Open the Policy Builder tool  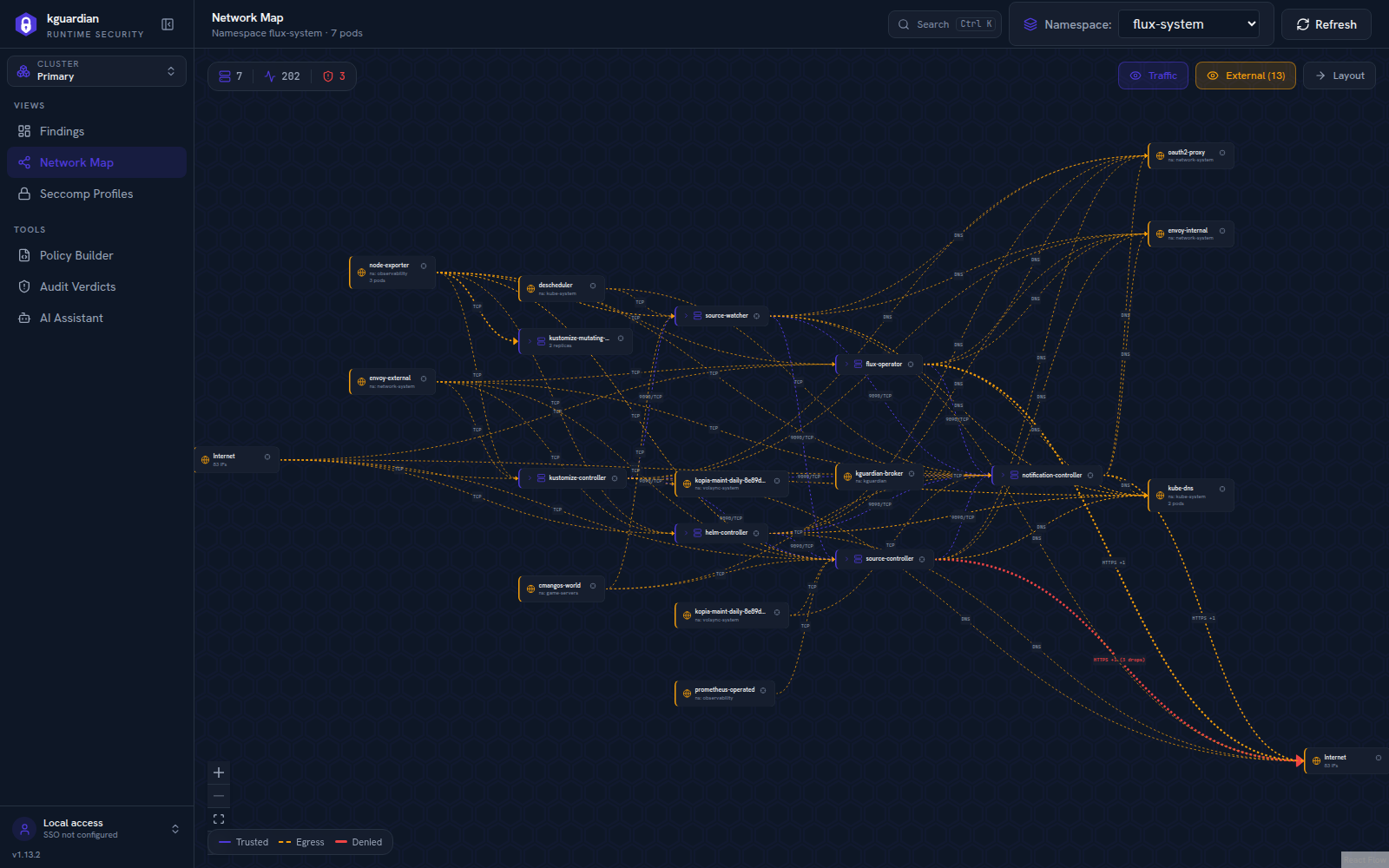96,255
